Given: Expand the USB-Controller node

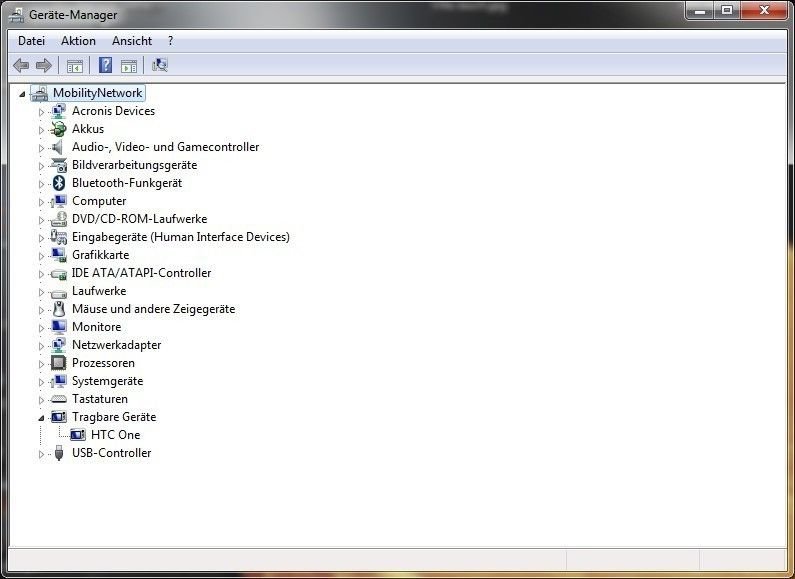Looking at the screenshot, I should pyautogui.click(x=42, y=454).
